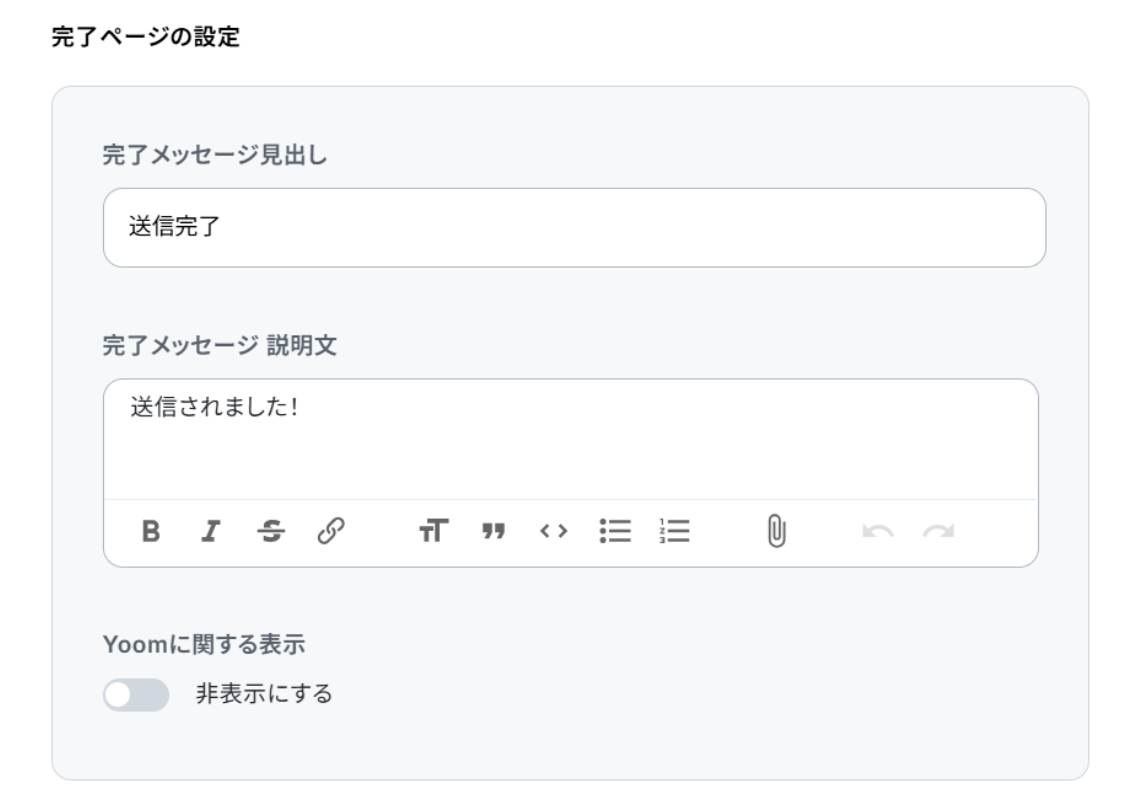Image resolution: width=1141 pixels, height=806 pixels.
Task: Attach a file with the paperclip icon
Action: tap(774, 530)
